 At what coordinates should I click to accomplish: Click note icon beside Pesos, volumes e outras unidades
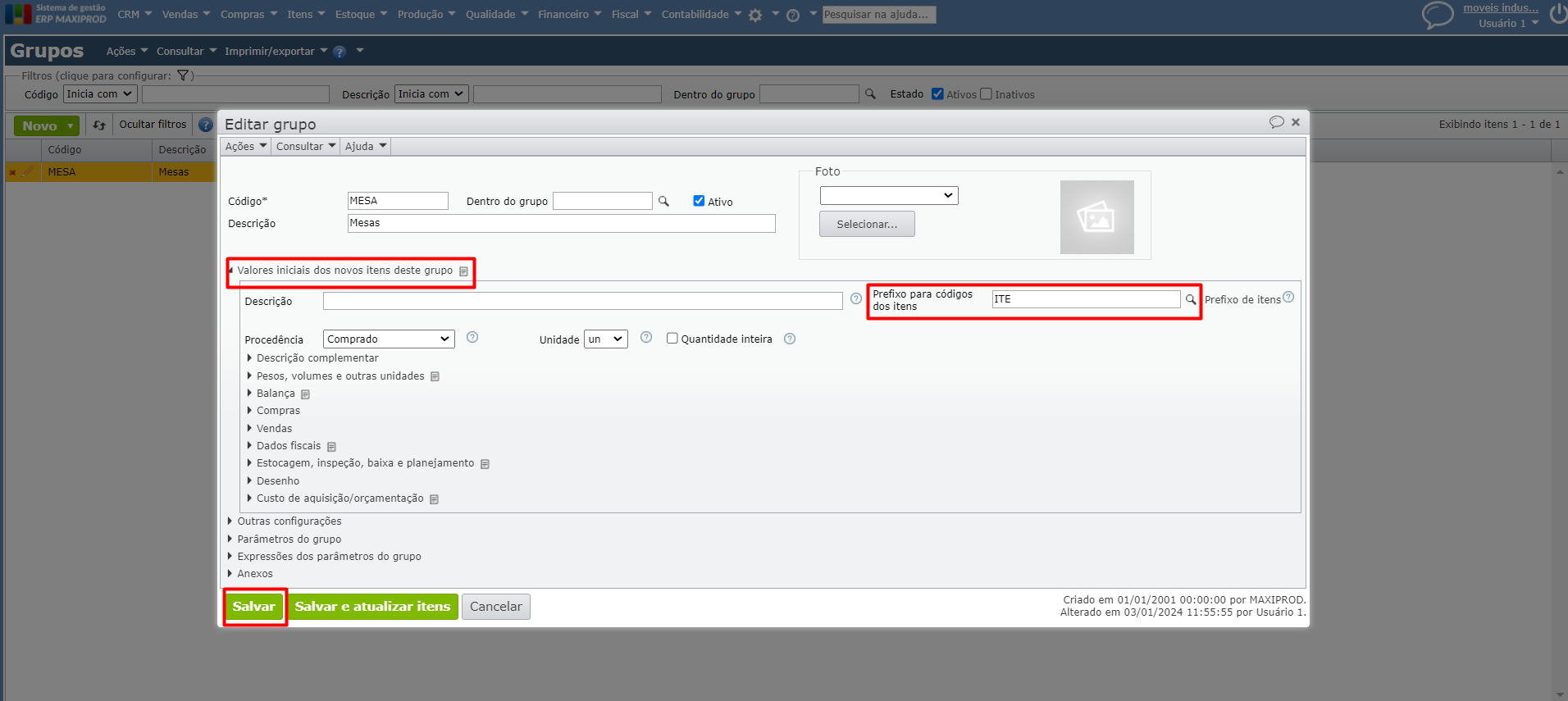[x=435, y=376]
